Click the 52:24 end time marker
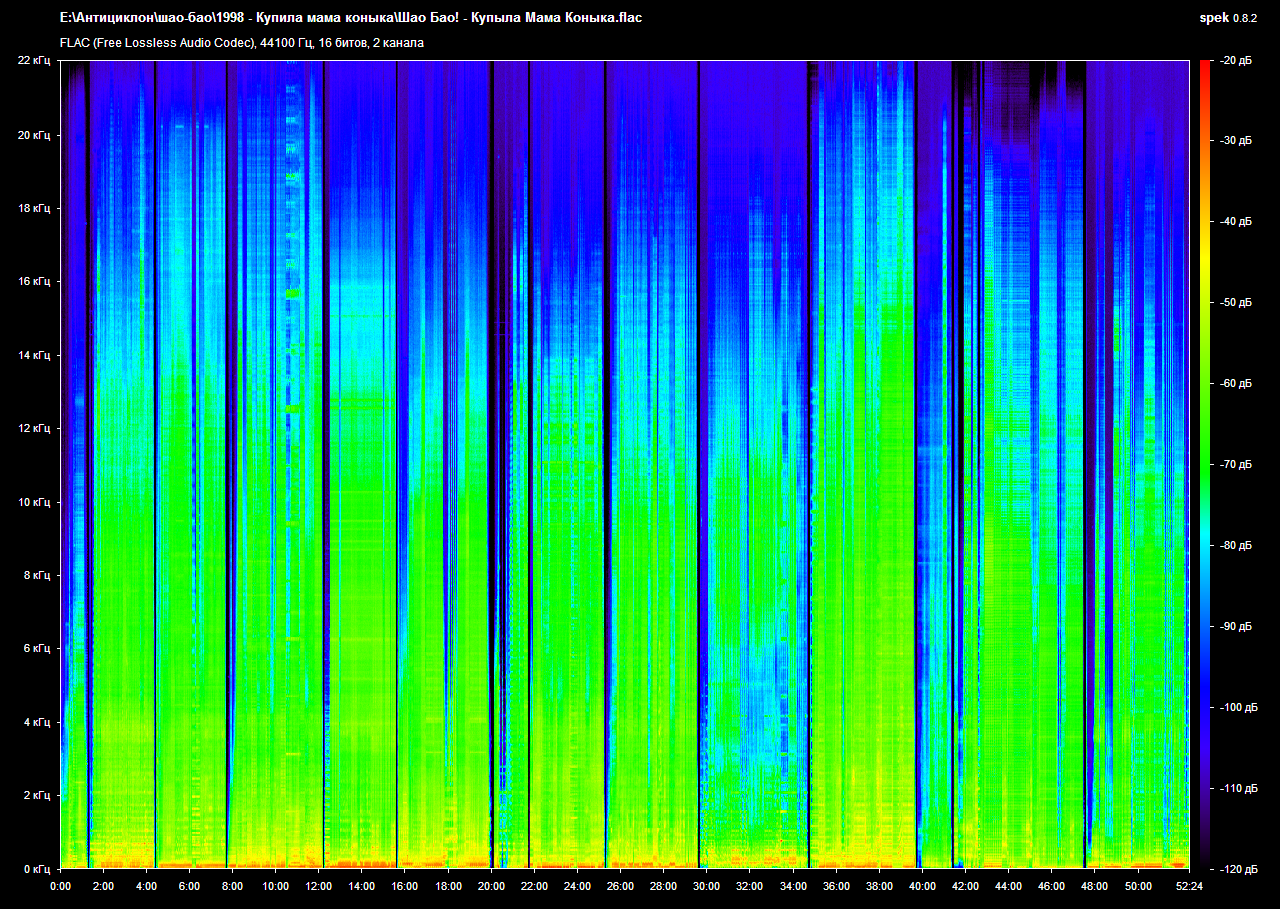This screenshot has height=909, width=1280. point(1189,886)
